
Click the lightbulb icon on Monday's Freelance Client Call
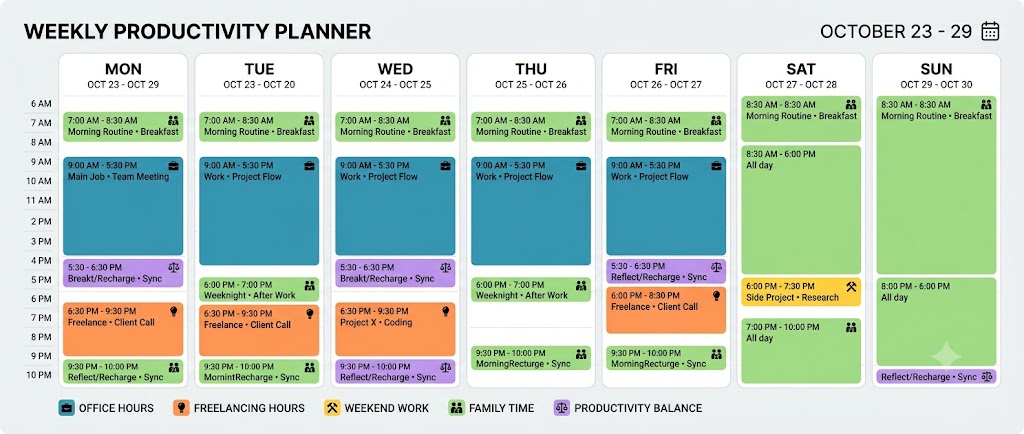click(174, 311)
